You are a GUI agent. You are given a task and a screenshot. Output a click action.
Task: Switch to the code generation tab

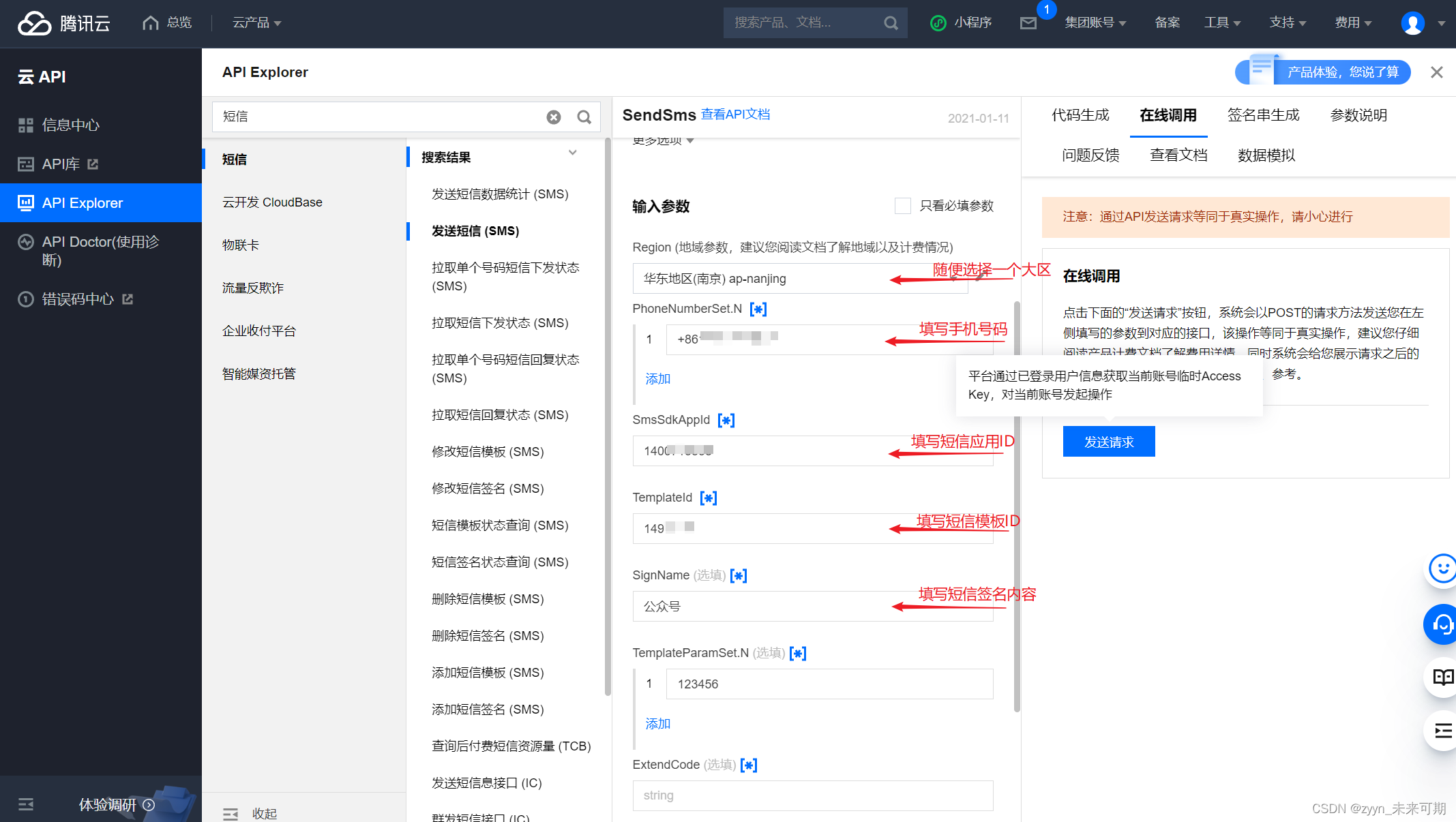1080,115
